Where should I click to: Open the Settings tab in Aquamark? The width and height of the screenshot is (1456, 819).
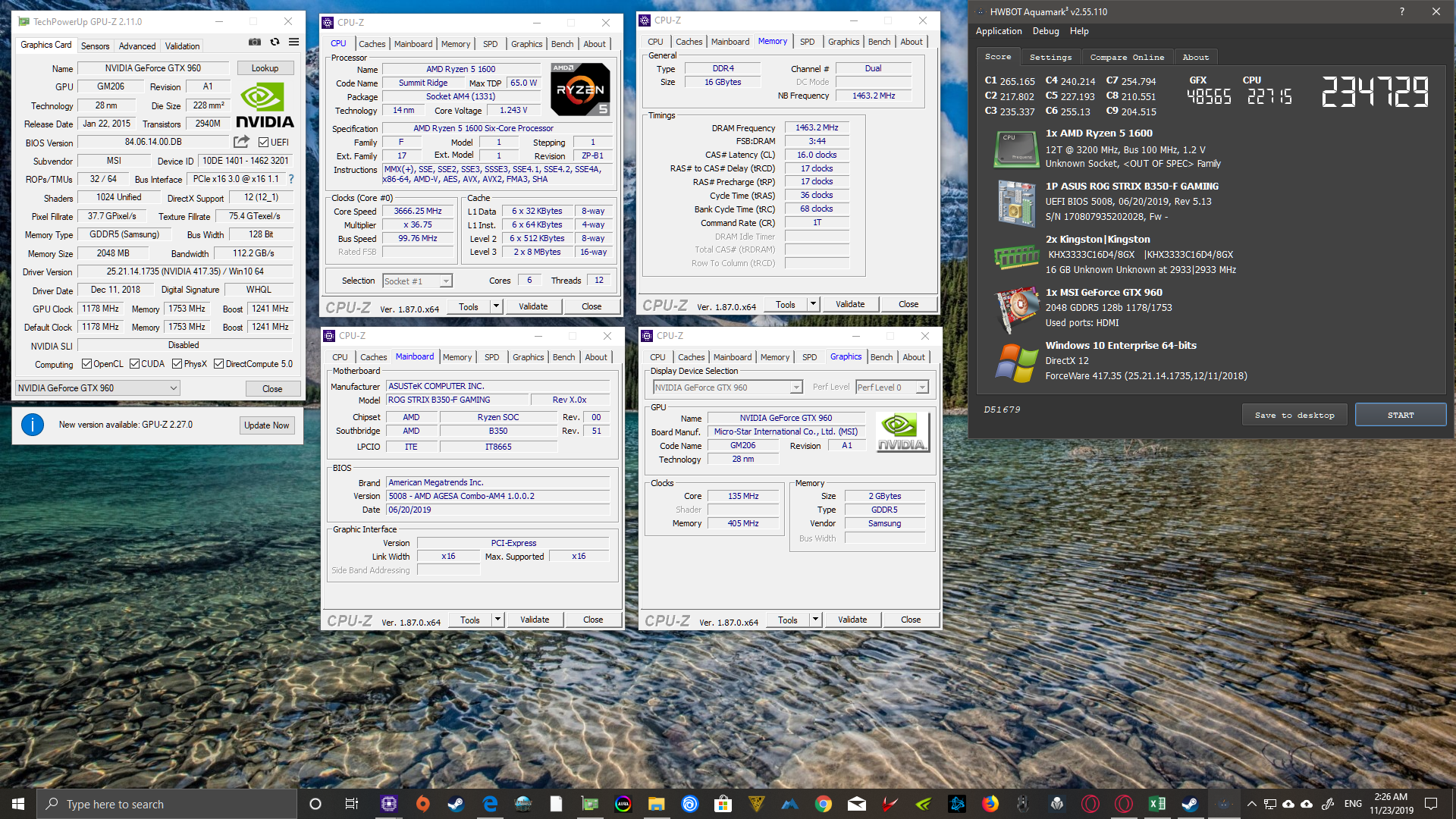click(x=1050, y=57)
